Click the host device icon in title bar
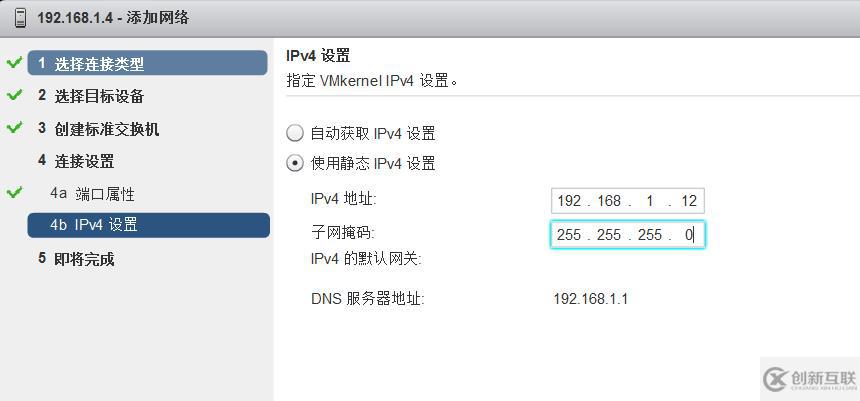Screen dimensions: 860x401 coord(19,18)
